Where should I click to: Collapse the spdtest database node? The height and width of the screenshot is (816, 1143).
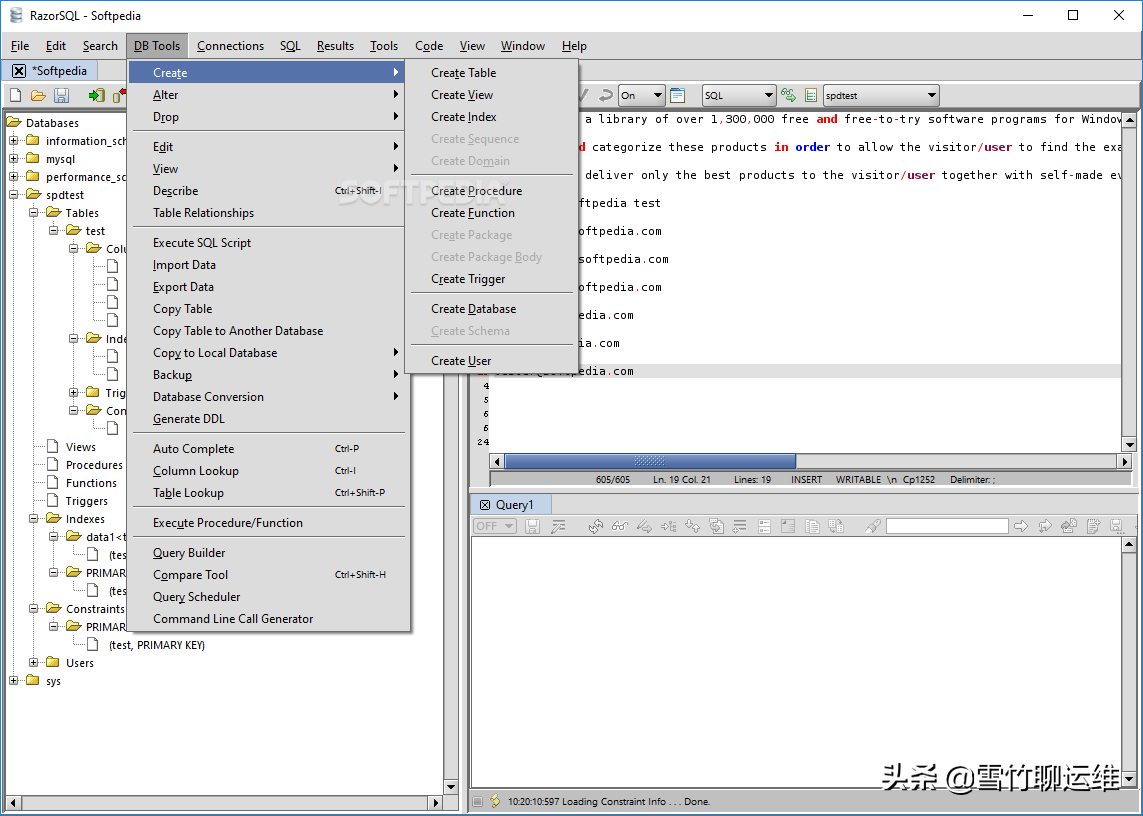[14, 195]
